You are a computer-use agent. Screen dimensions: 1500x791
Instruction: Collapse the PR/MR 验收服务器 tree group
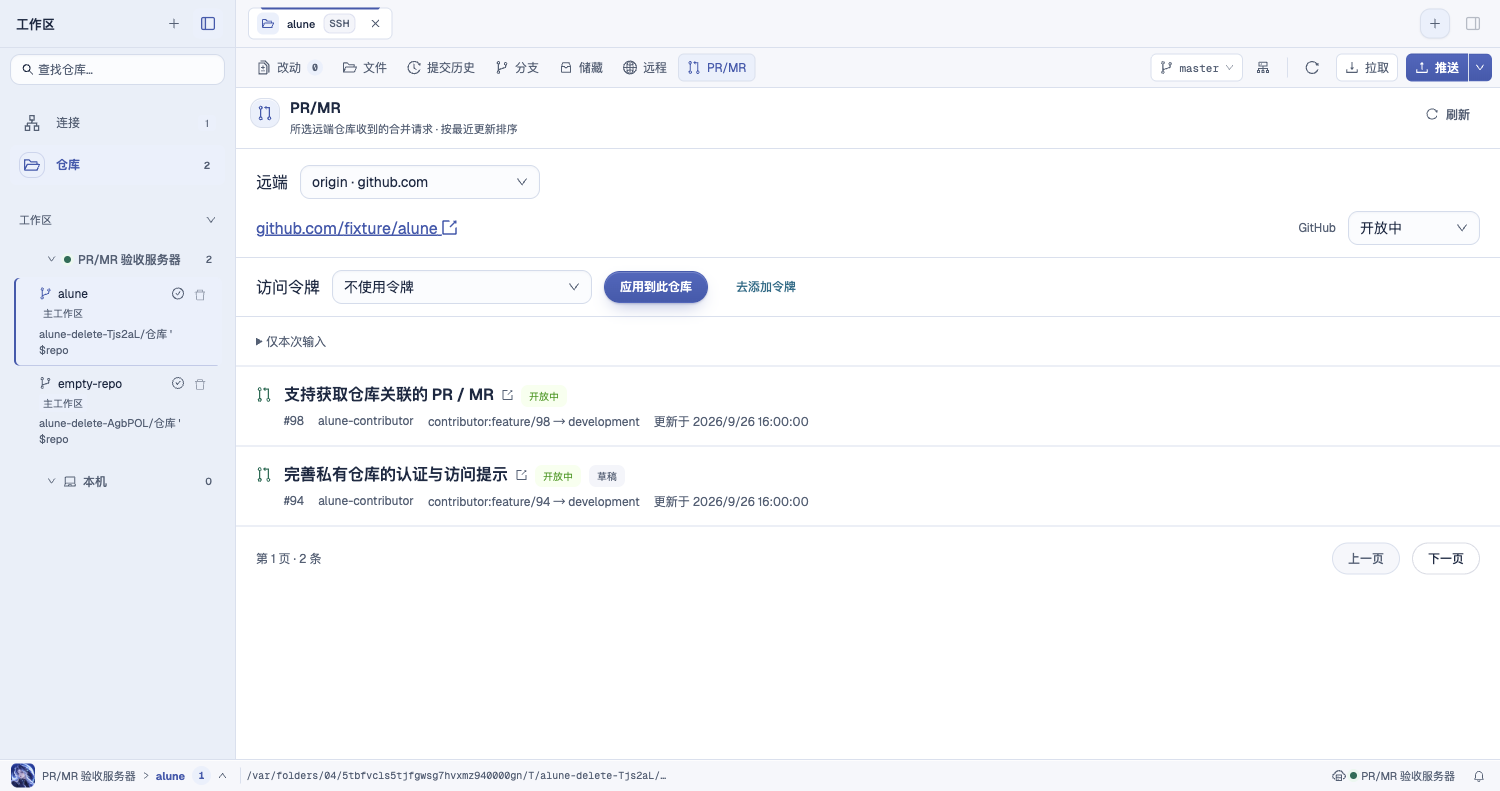[x=51, y=260]
